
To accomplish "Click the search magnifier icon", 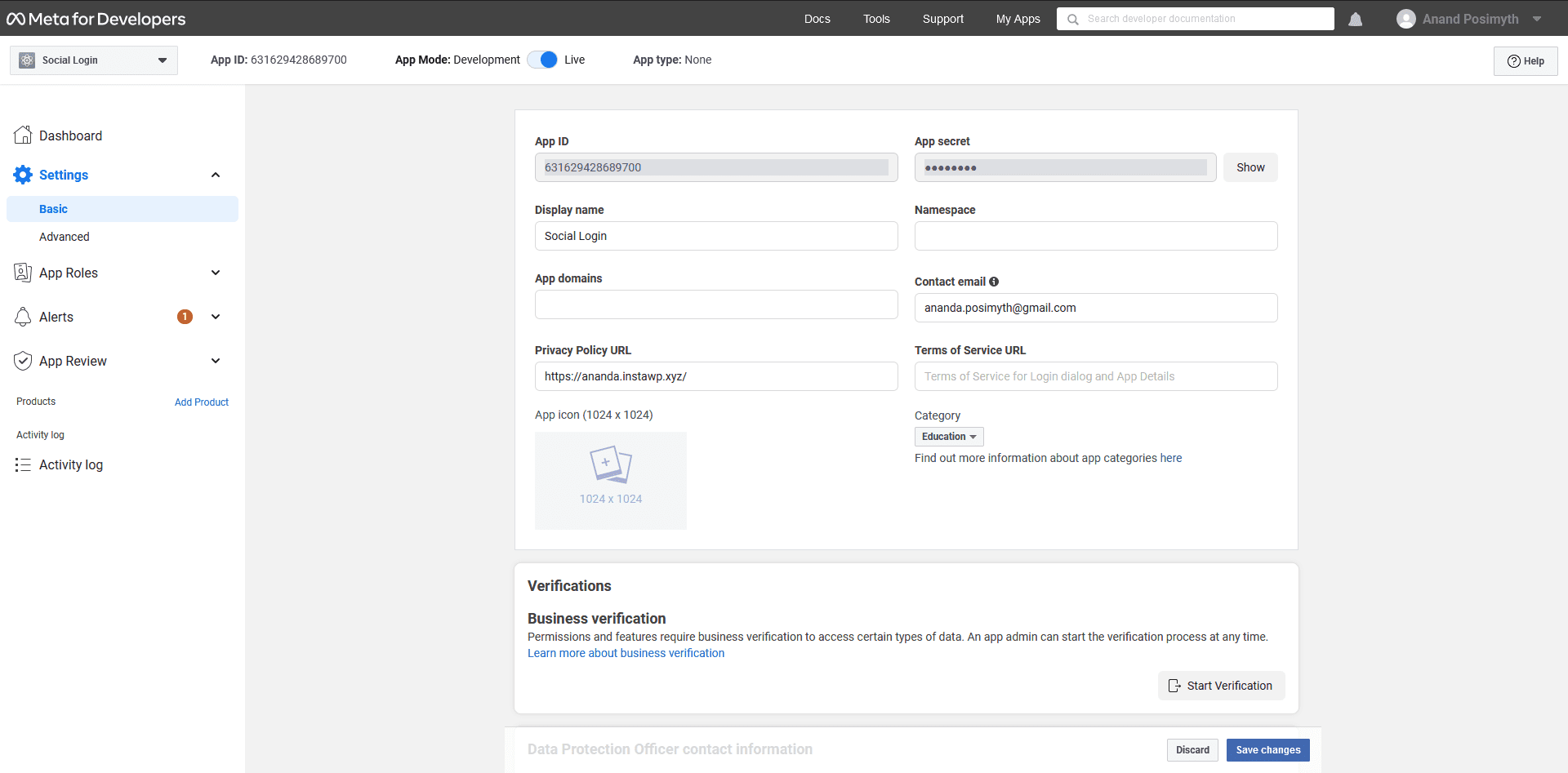I will [1072, 19].
